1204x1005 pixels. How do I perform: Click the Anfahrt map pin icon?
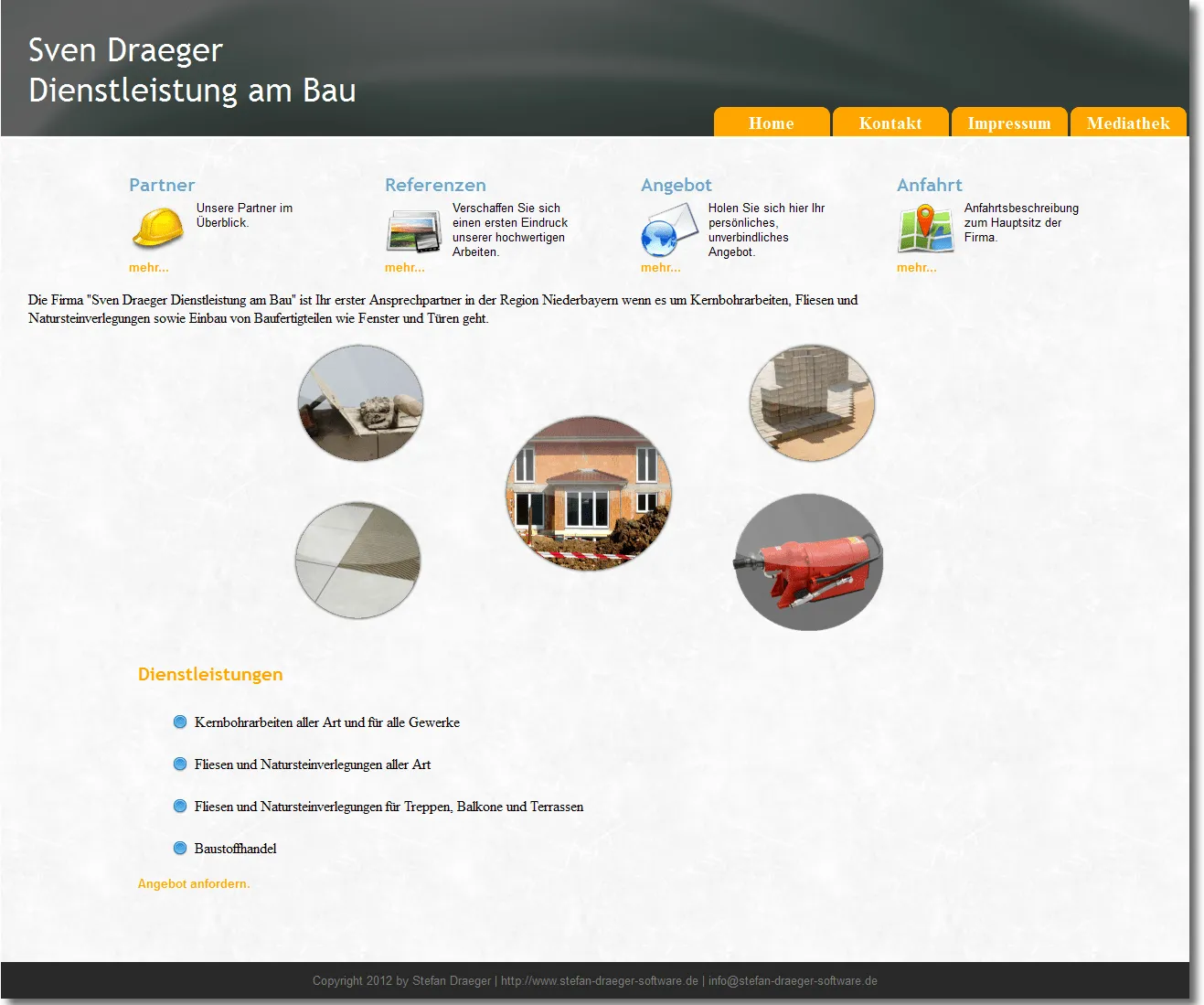(924, 229)
